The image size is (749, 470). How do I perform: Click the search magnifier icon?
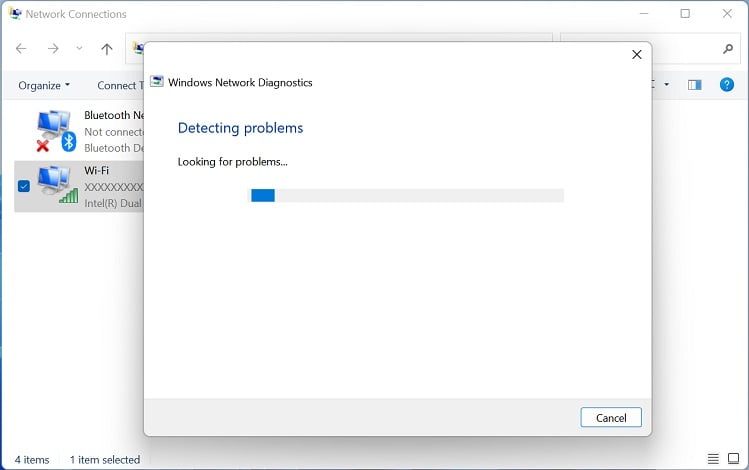[x=728, y=48]
